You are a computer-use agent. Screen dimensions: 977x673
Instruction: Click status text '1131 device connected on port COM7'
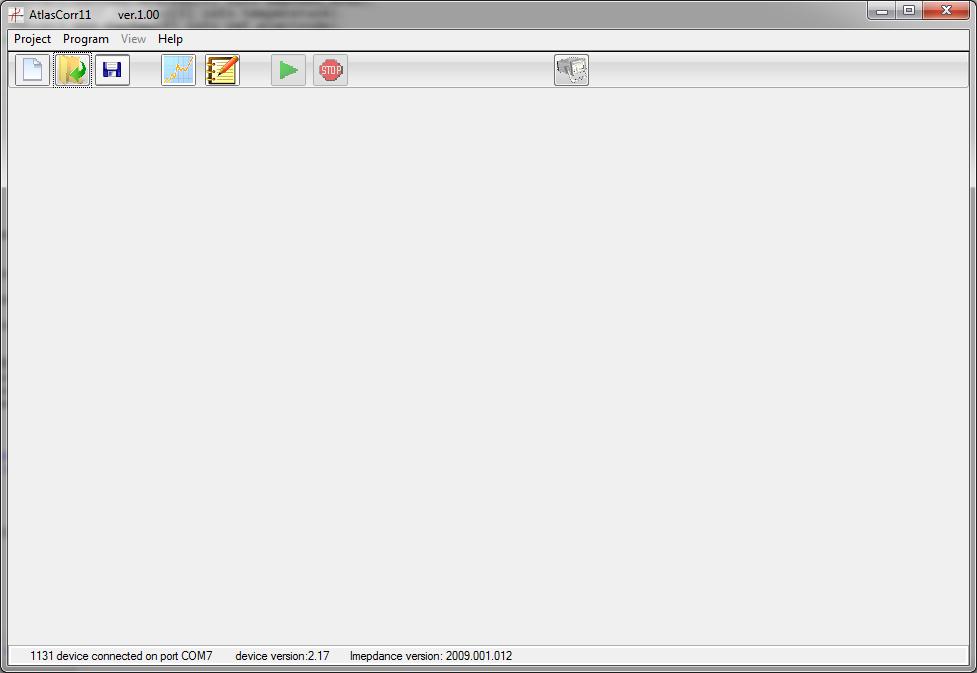pos(121,656)
